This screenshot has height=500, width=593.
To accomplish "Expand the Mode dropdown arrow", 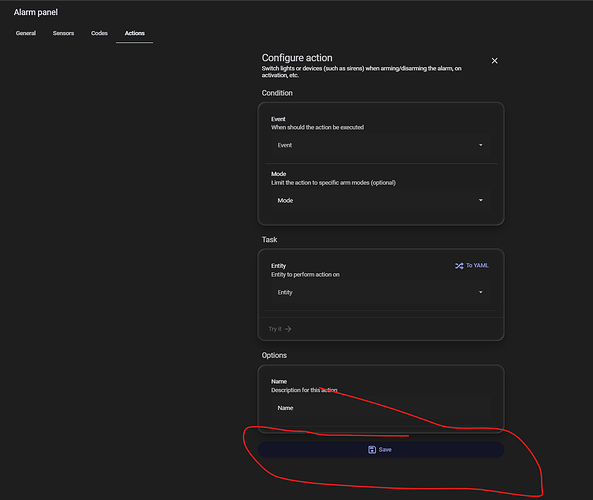I will pyautogui.click(x=481, y=200).
